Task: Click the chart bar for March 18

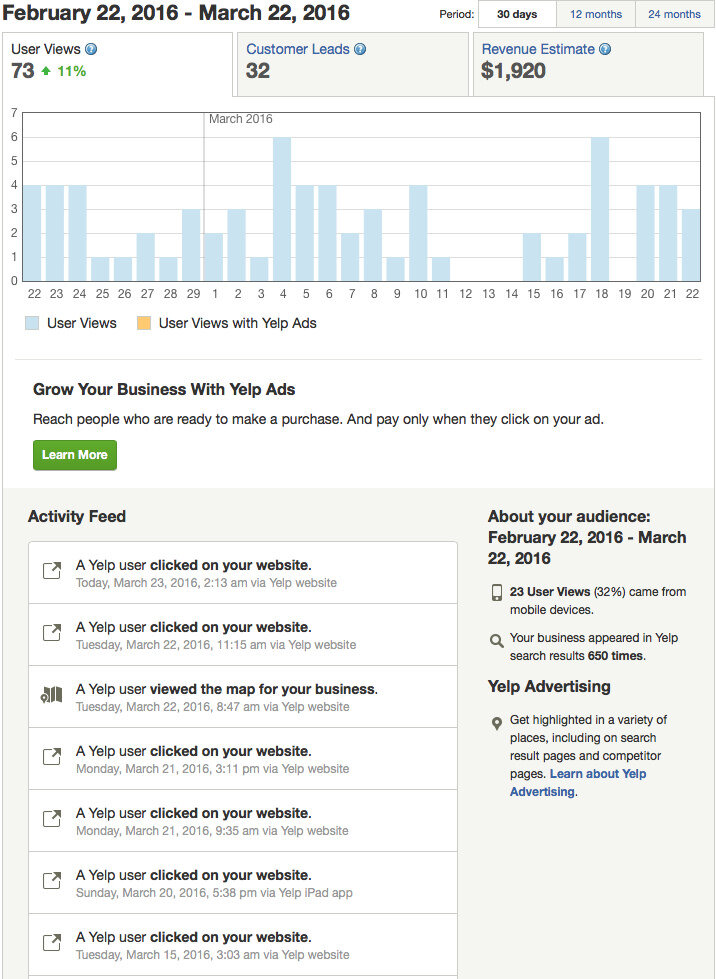Action: point(600,209)
